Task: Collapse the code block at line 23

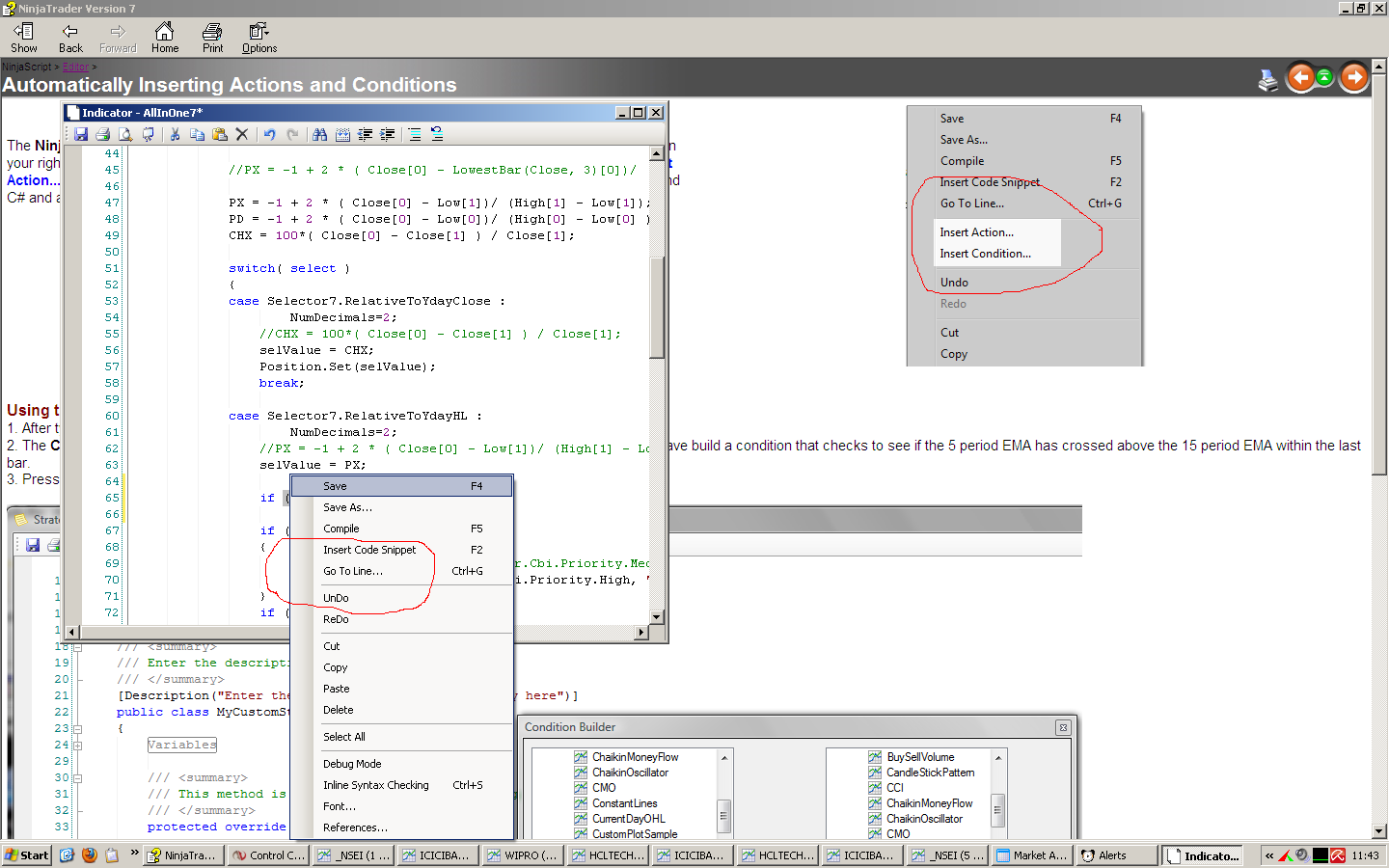Action: pos(78,729)
